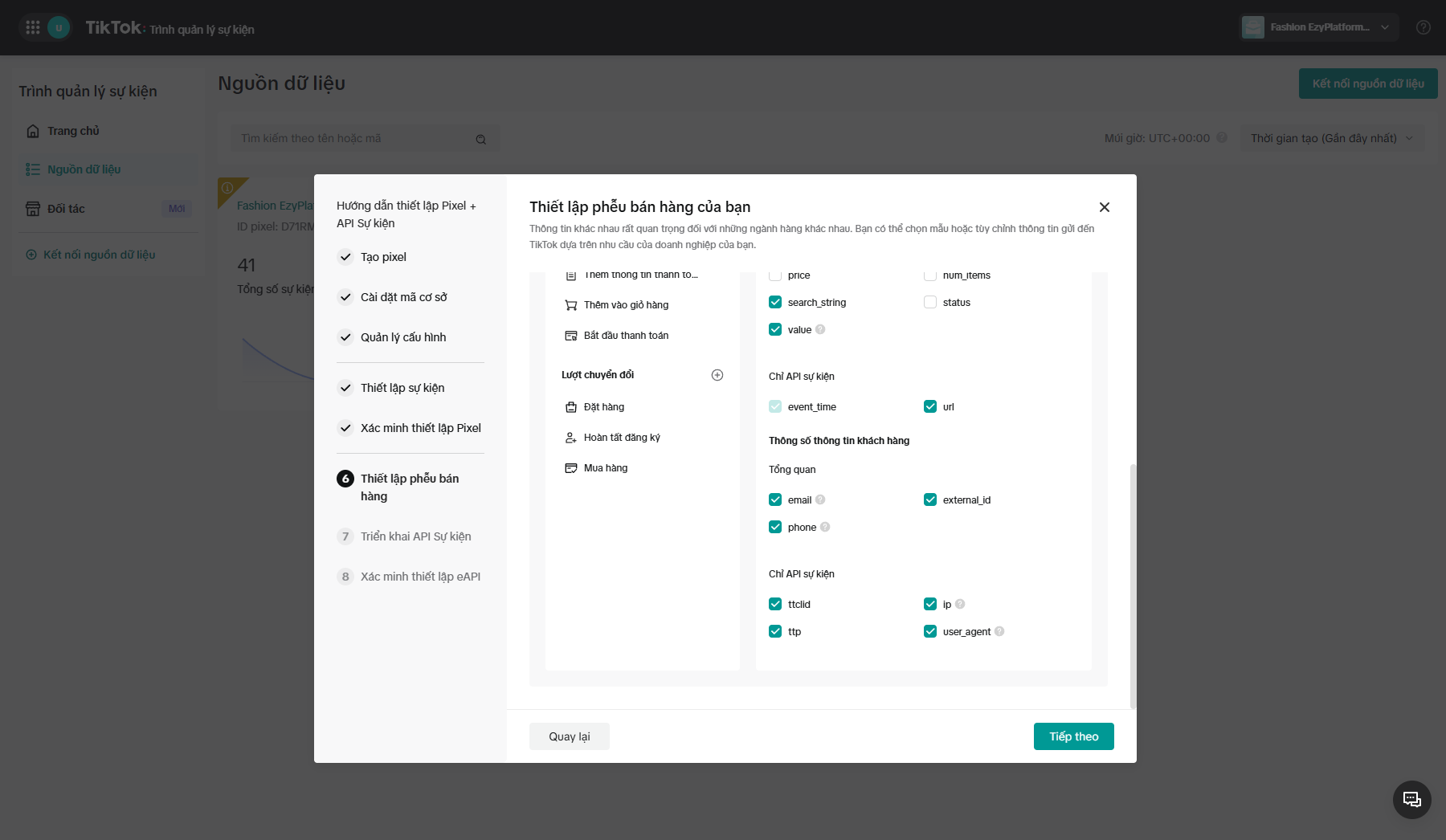The height and width of the screenshot is (840, 1446).
Task: Click the timezone info icon
Action: (1222, 137)
